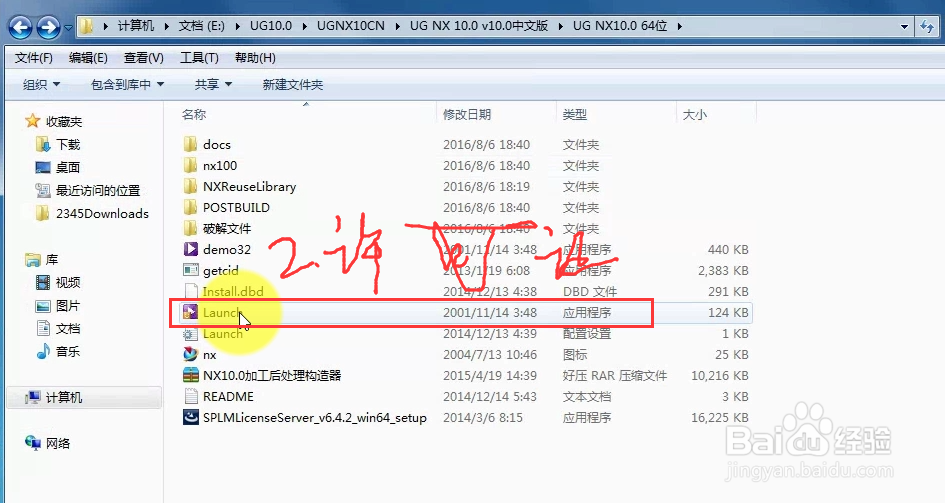The width and height of the screenshot is (945, 503).
Task: Select the docs folder icon
Action: pyautogui.click(x=190, y=144)
